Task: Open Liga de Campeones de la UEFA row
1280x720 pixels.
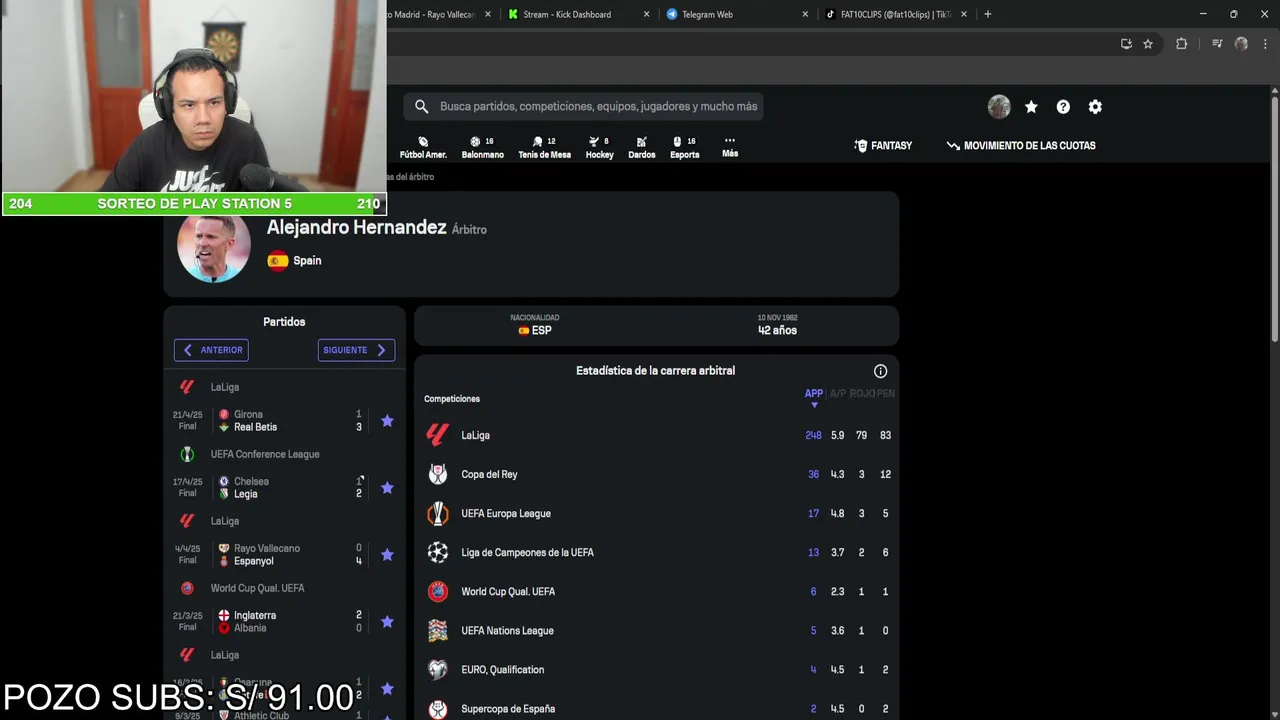Action: point(656,552)
